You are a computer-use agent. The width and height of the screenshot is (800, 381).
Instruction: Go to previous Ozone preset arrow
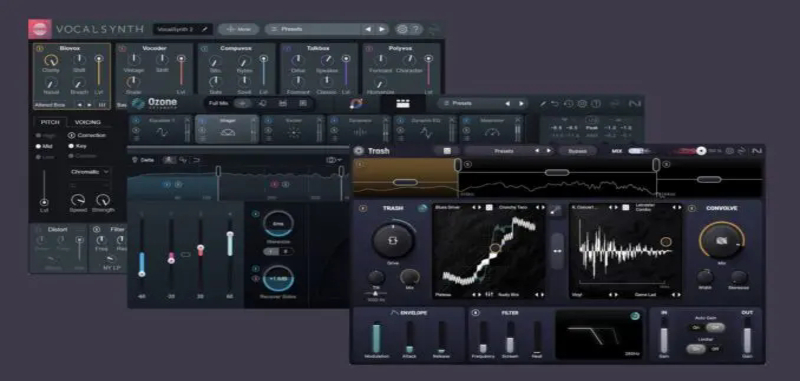(x=507, y=104)
